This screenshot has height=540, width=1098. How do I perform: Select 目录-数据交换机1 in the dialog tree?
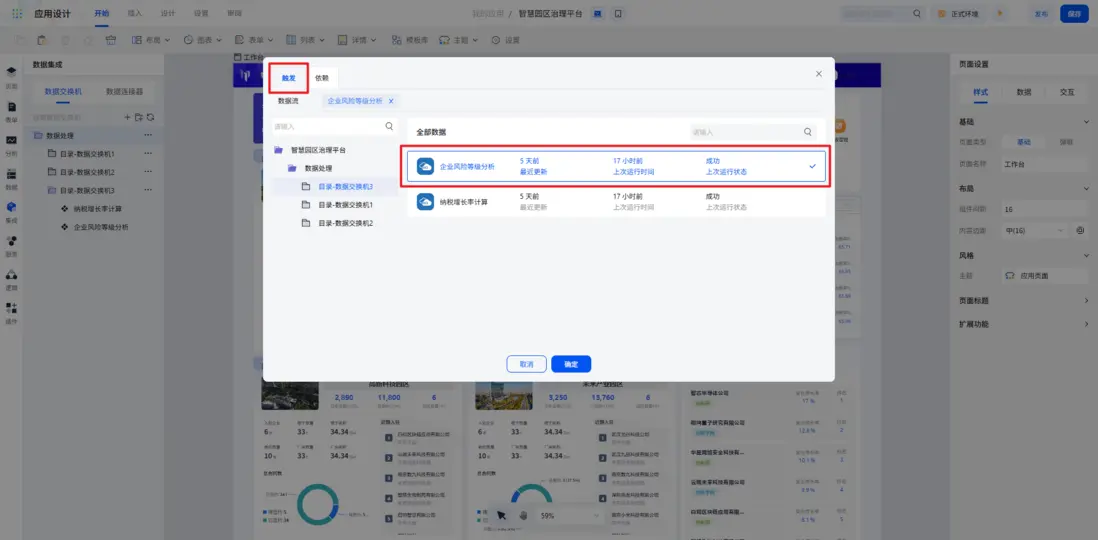pos(345,205)
